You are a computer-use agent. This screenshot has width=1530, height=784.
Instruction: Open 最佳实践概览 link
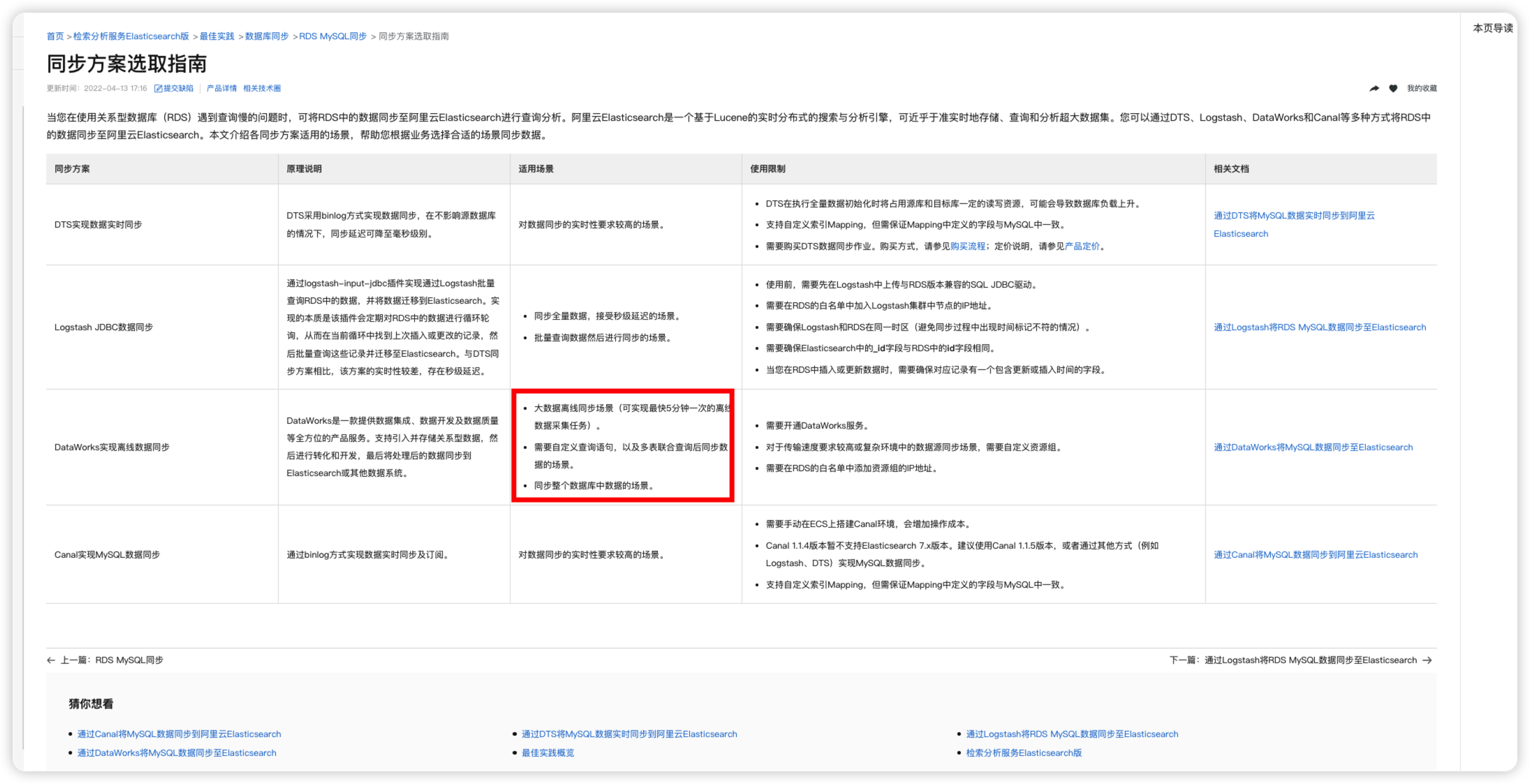(x=547, y=753)
